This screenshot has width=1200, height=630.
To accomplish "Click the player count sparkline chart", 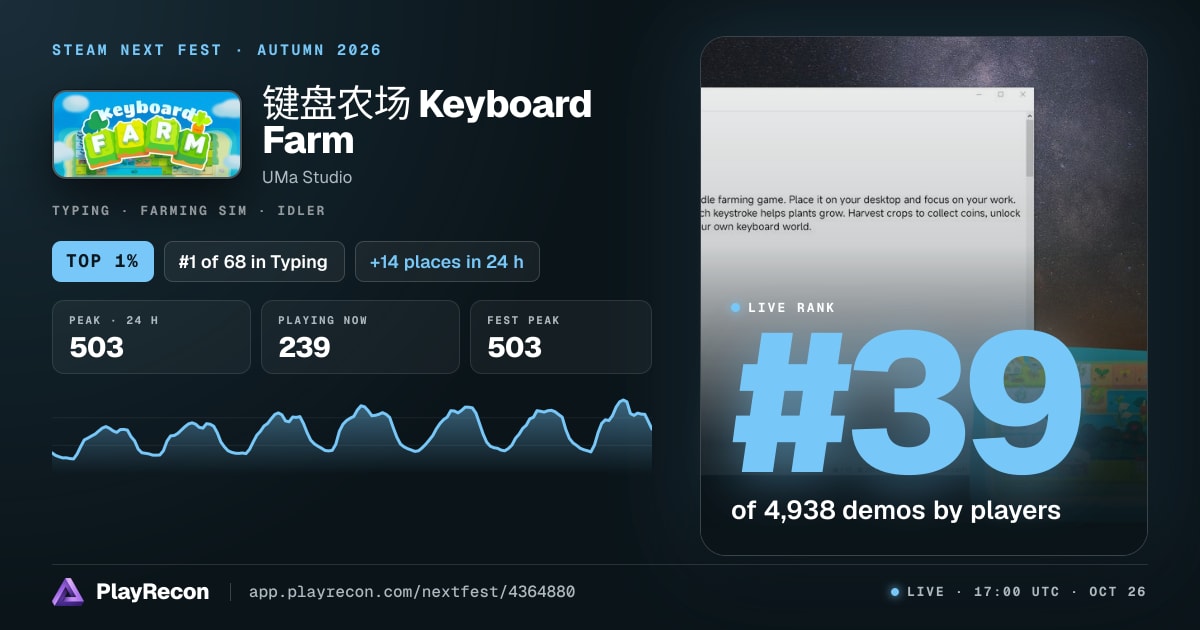I will point(352,435).
